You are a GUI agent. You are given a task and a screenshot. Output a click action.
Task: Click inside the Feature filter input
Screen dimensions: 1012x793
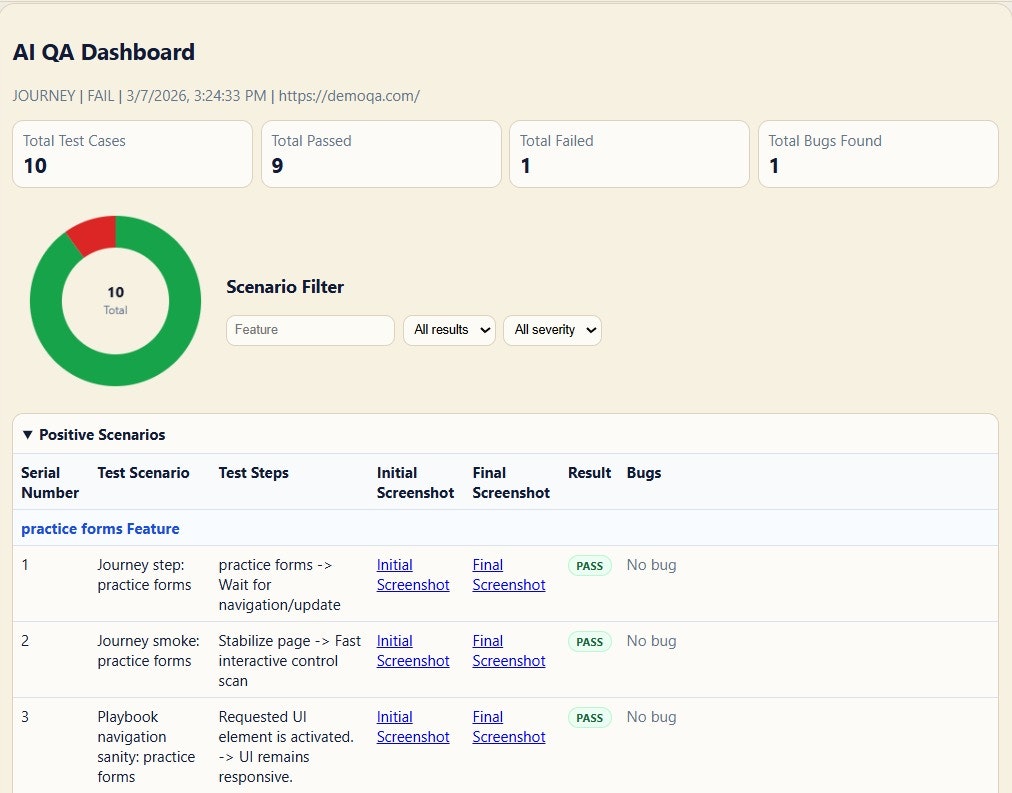point(310,330)
